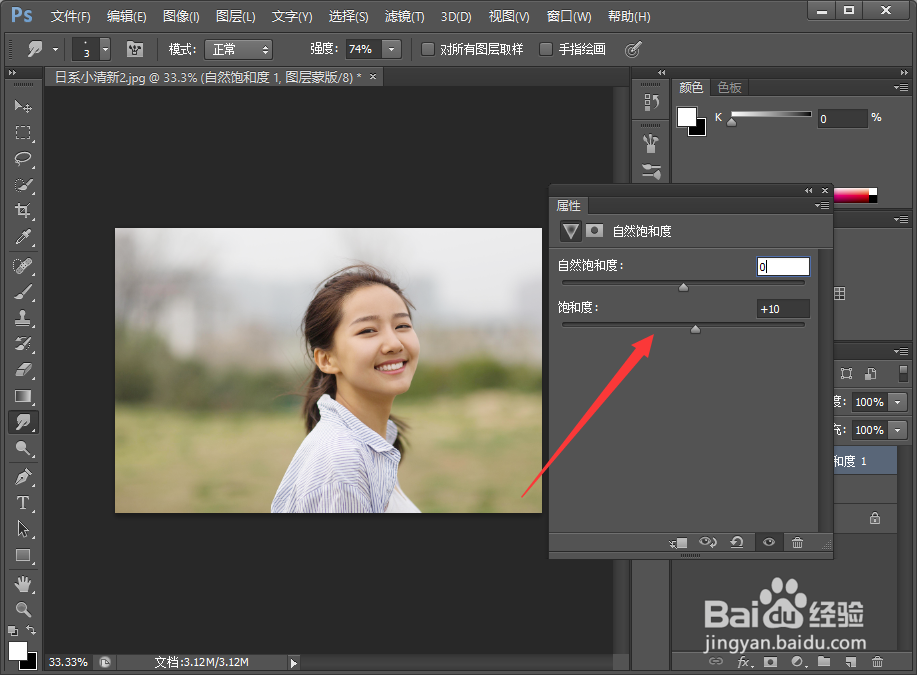Select the Brush tool
This screenshot has height=675, width=917.
[x=23, y=292]
